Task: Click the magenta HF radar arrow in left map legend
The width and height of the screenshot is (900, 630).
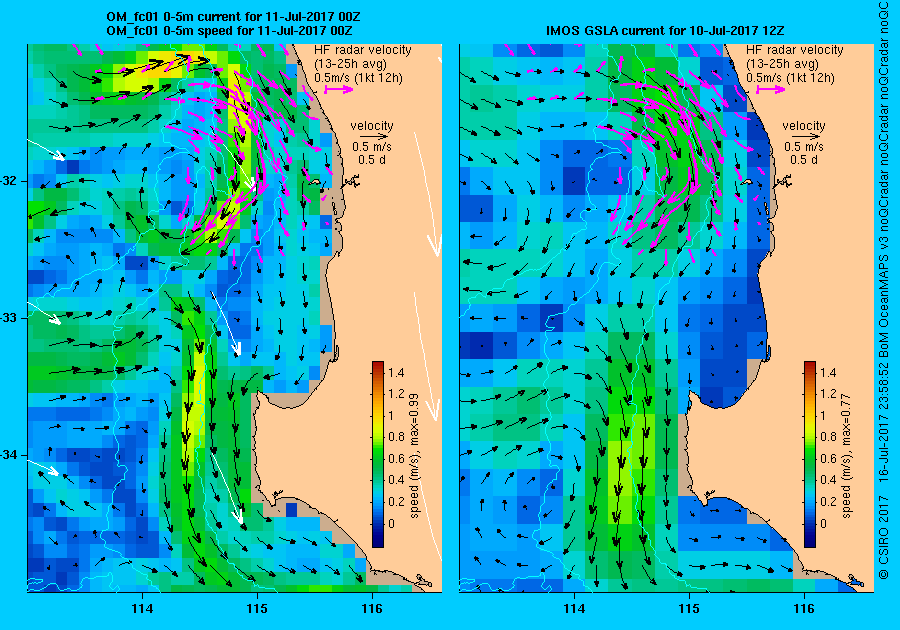Action: [339, 89]
